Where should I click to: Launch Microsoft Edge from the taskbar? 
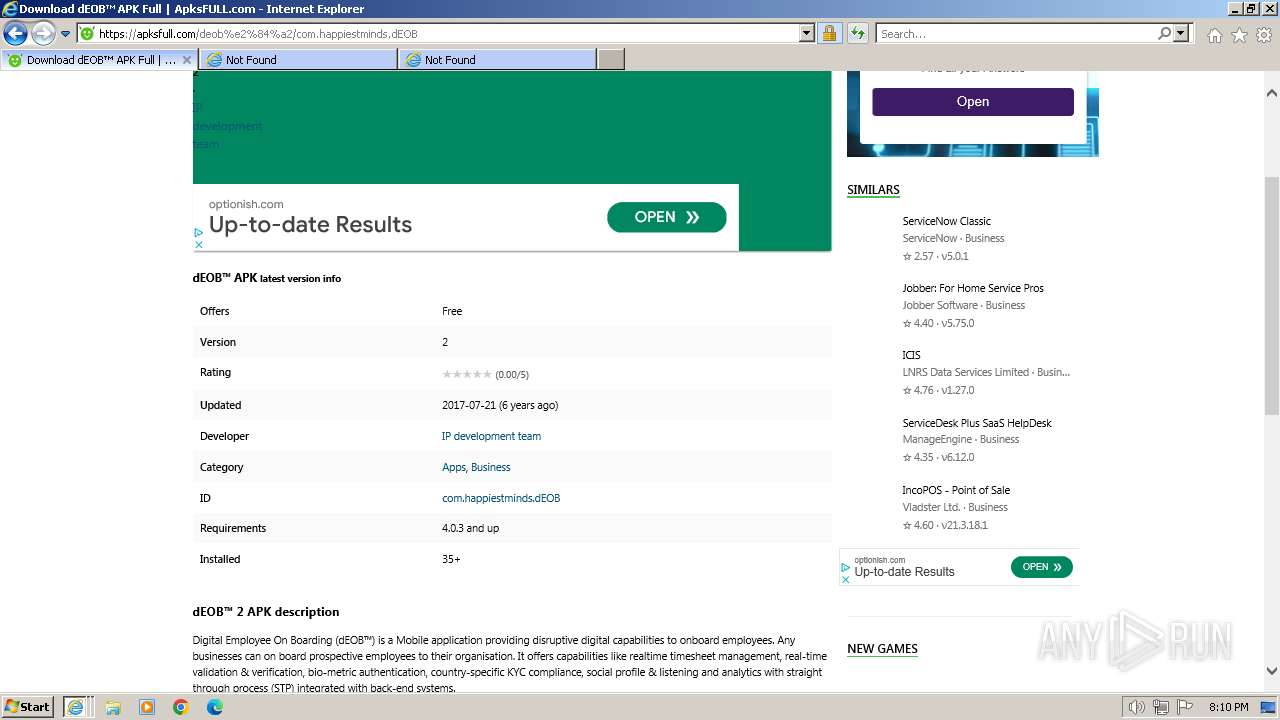click(215, 707)
